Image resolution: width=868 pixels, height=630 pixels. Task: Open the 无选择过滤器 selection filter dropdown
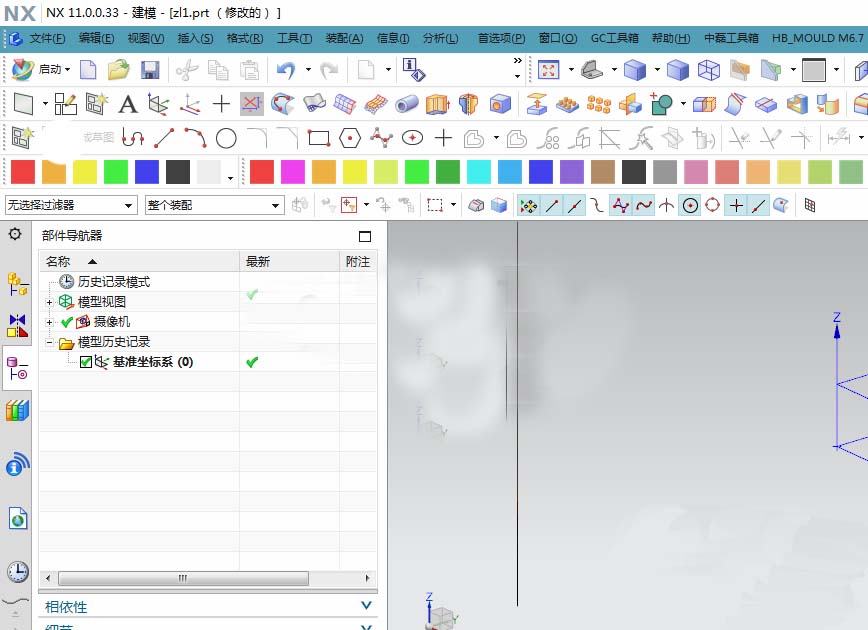(130, 204)
